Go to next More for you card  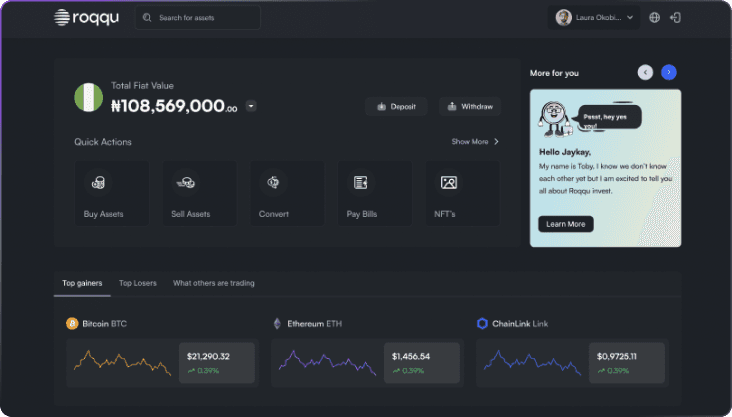[669, 72]
